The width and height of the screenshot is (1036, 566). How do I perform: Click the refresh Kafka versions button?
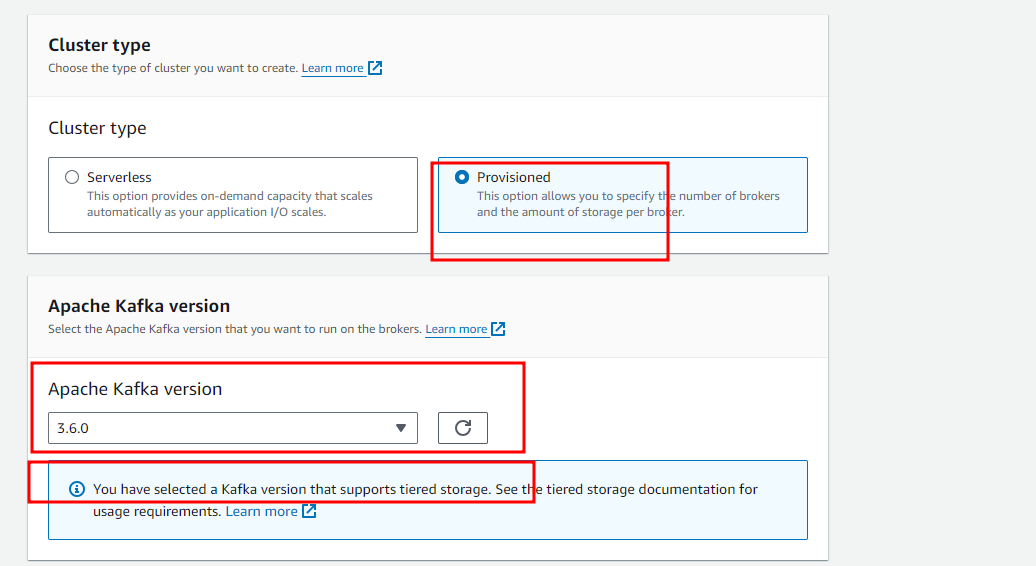tap(462, 428)
